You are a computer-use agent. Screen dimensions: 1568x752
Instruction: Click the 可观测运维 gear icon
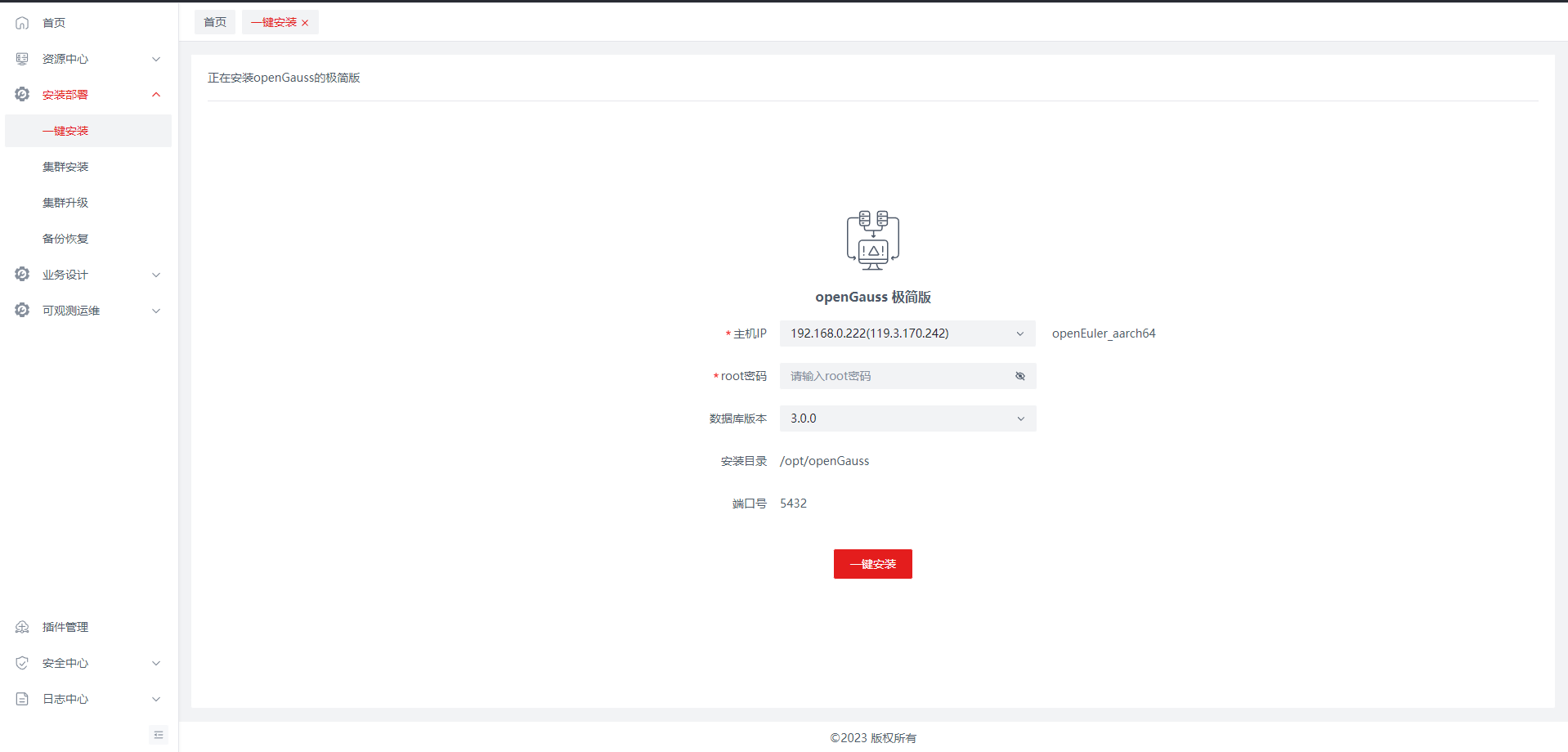pos(22,311)
